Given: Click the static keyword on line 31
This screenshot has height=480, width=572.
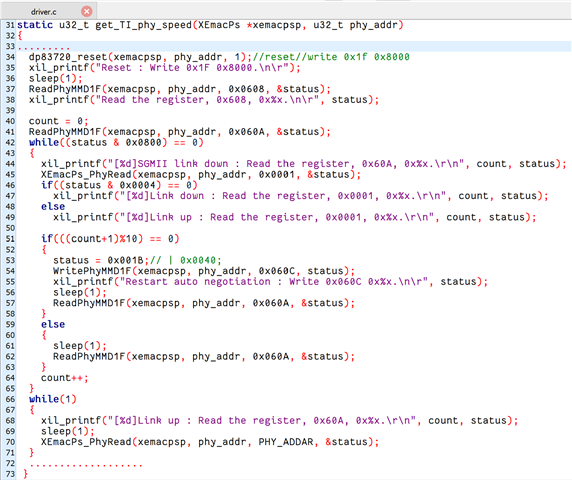Looking at the screenshot, I should 35,25.
